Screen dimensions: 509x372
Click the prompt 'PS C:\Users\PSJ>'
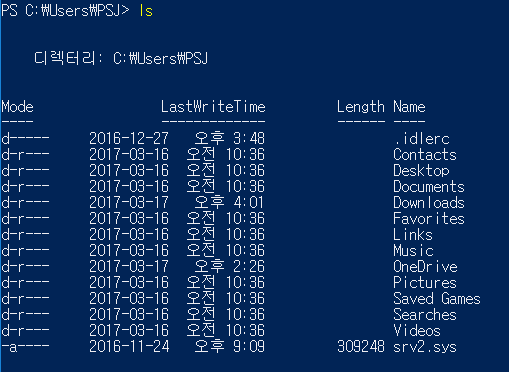coord(65,11)
